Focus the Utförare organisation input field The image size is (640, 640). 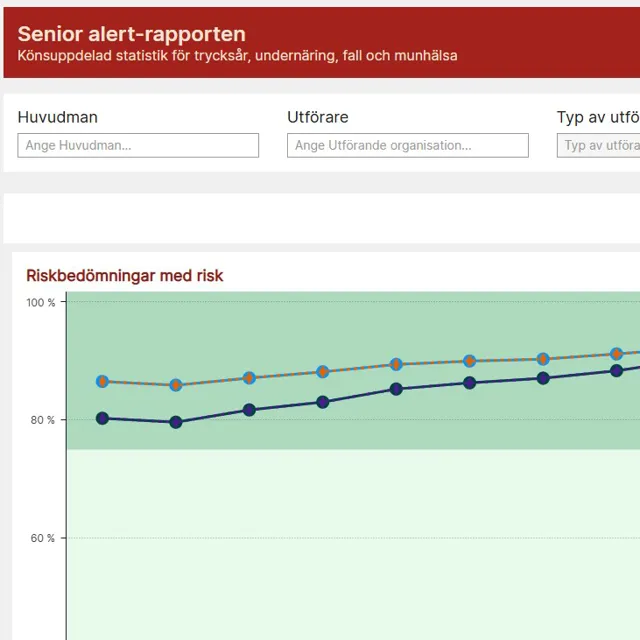click(x=408, y=146)
